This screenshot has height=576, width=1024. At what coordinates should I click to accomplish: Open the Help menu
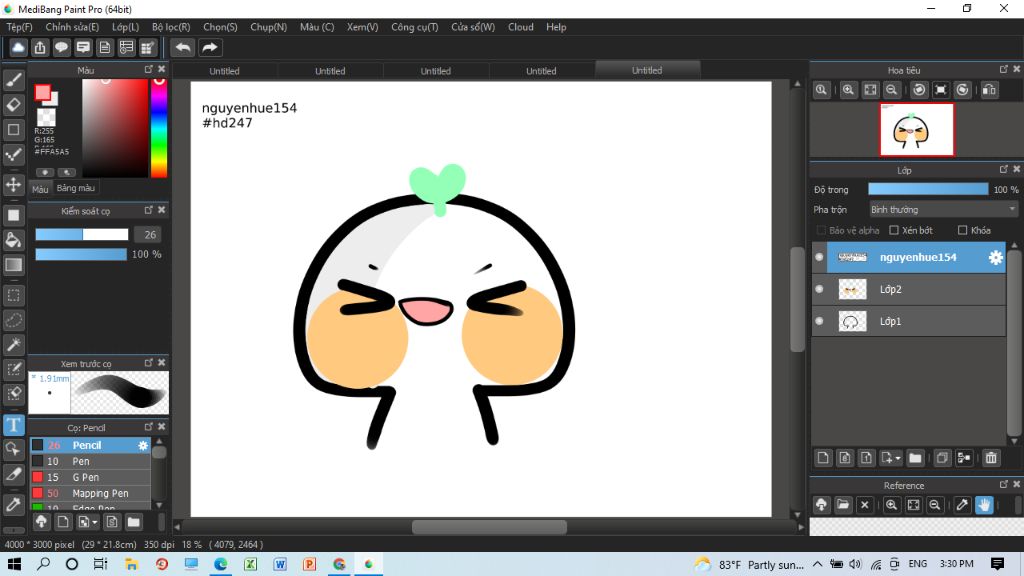[556, 27]
